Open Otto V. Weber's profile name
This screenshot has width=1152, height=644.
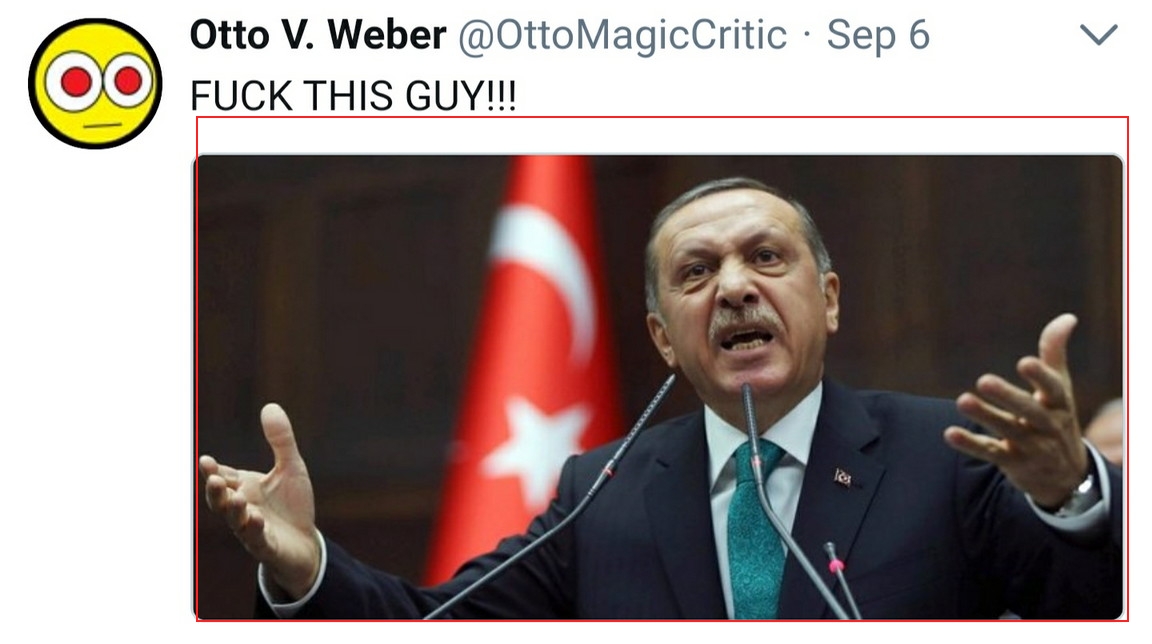317,35
